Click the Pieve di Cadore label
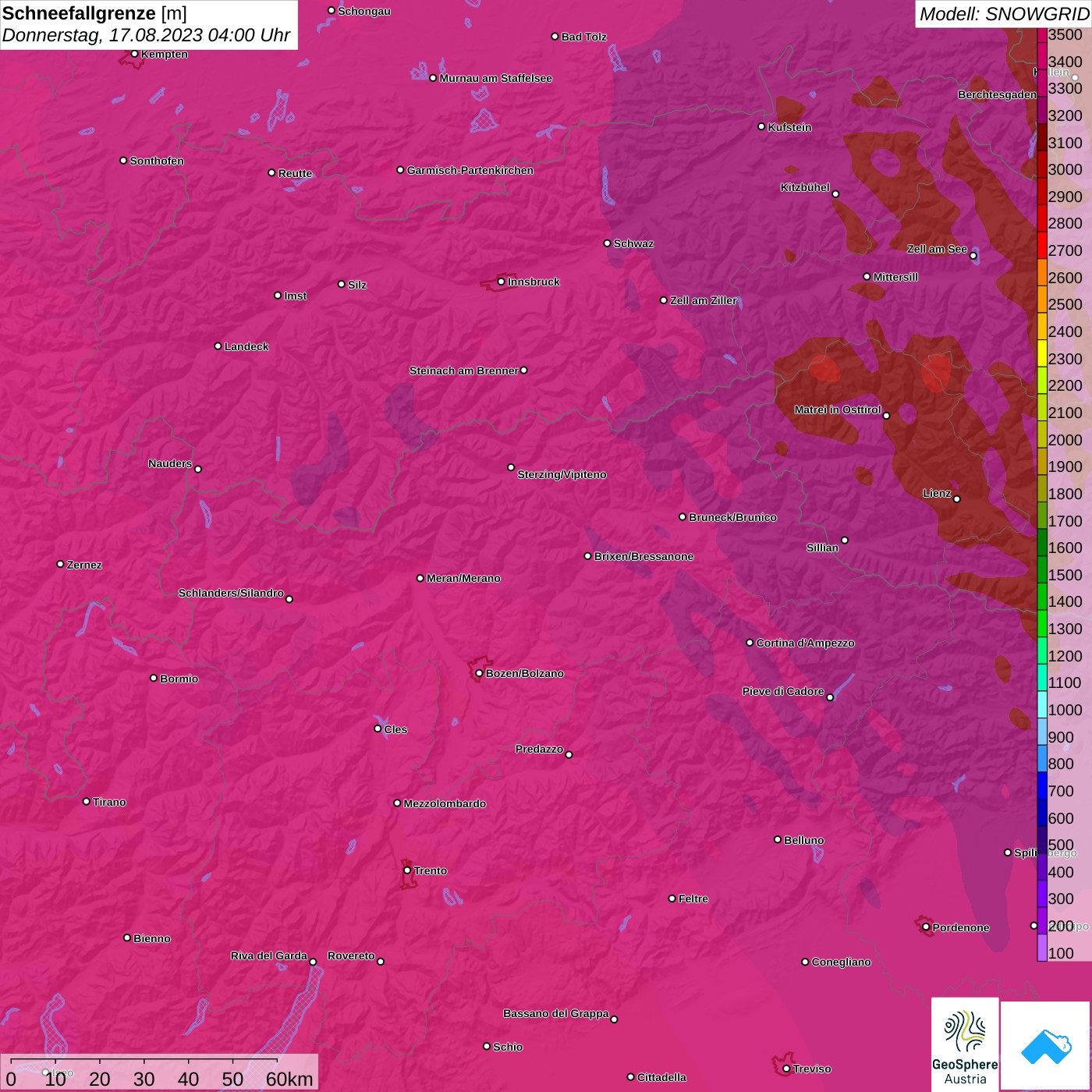 click(783, 691)
